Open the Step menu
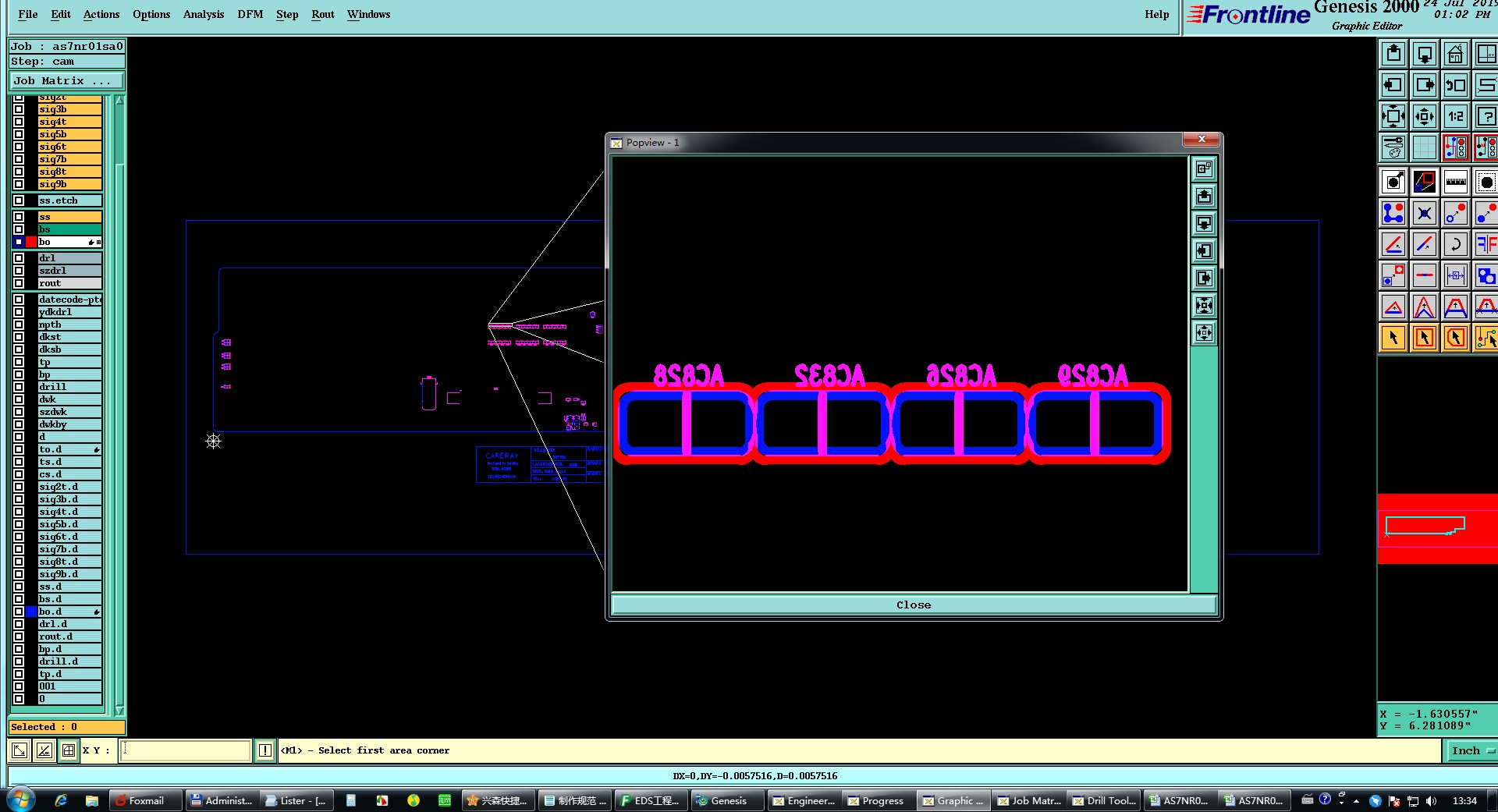The width and height of the screenshot is (1498, 812). [287, 14]
